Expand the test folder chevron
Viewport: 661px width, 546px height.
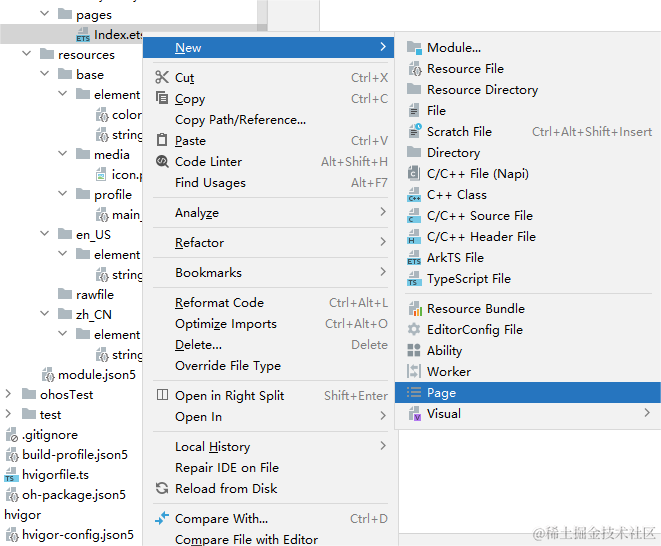tap(8, 414)
